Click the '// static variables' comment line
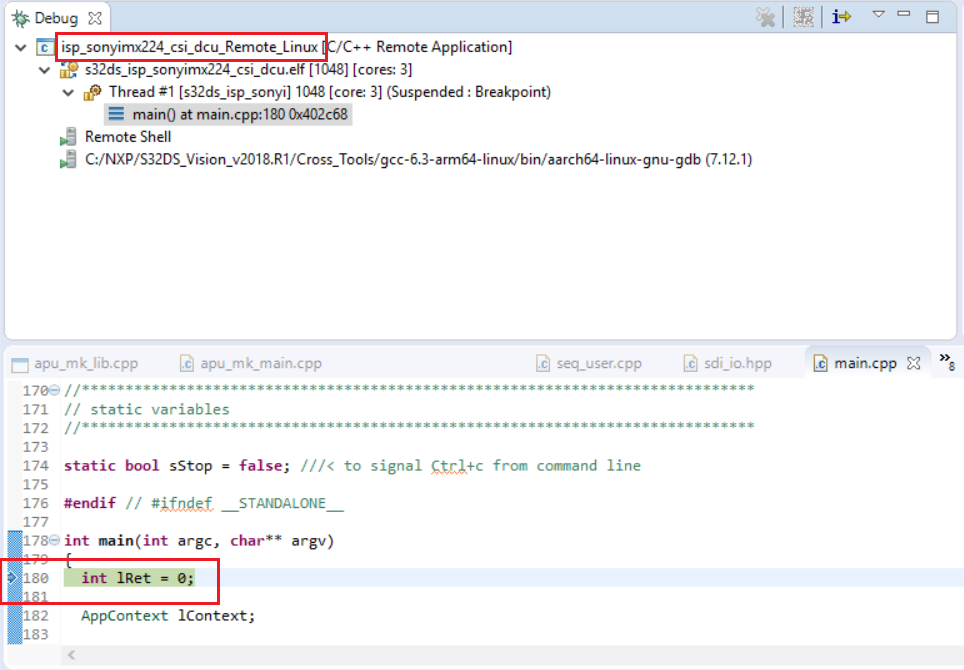 (x=147, y=409)
